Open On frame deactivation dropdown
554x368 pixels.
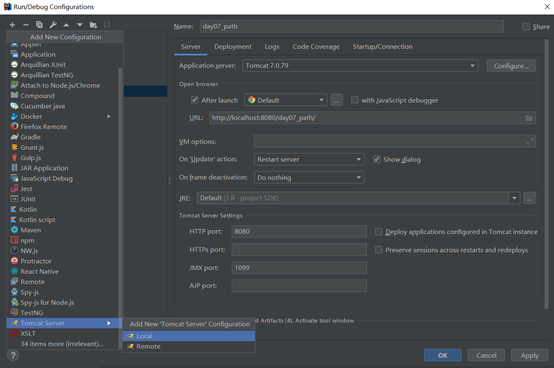pyautogui.click(x=309, y=177)
